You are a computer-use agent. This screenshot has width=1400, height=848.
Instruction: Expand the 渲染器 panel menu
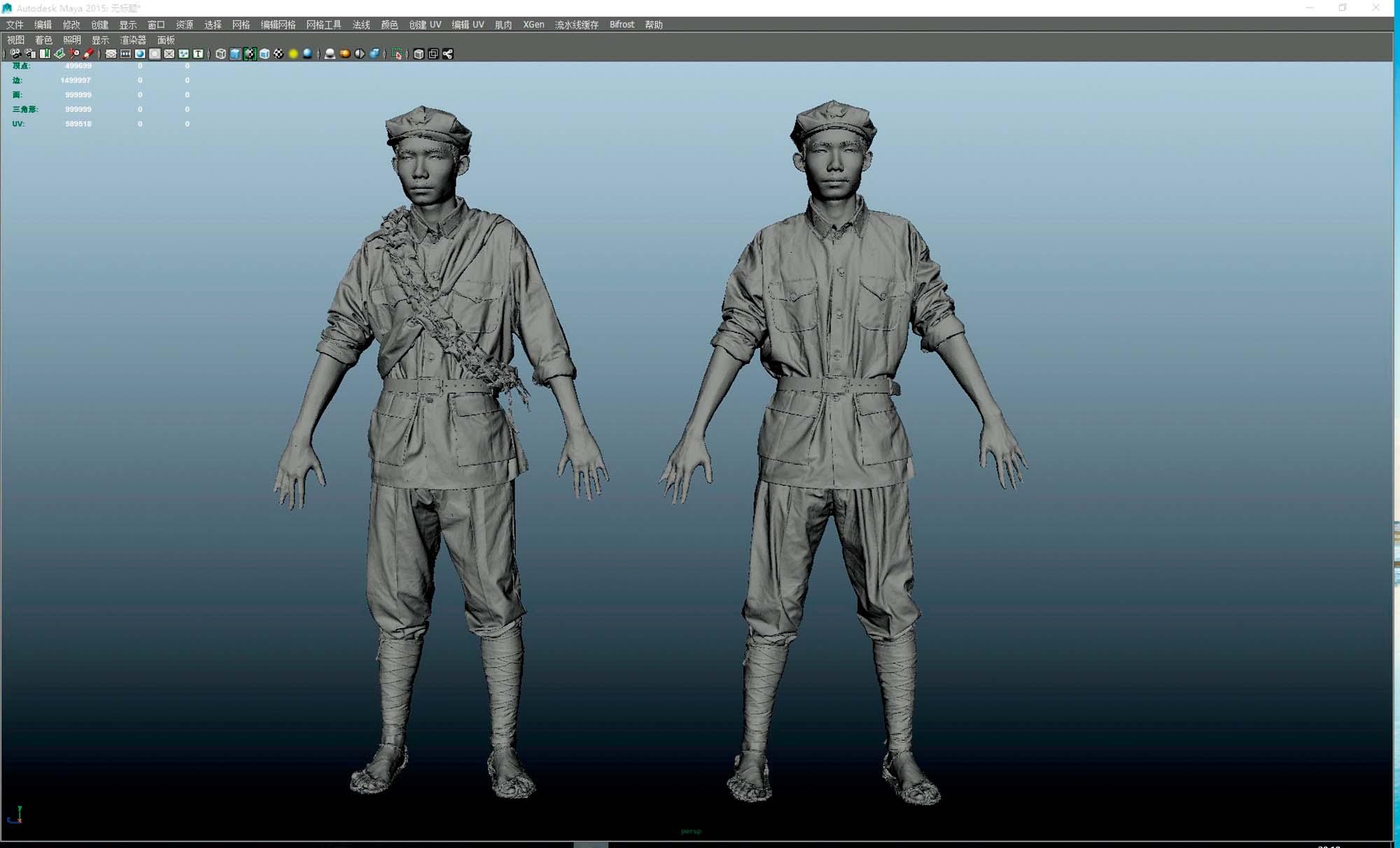coord(133,40)
